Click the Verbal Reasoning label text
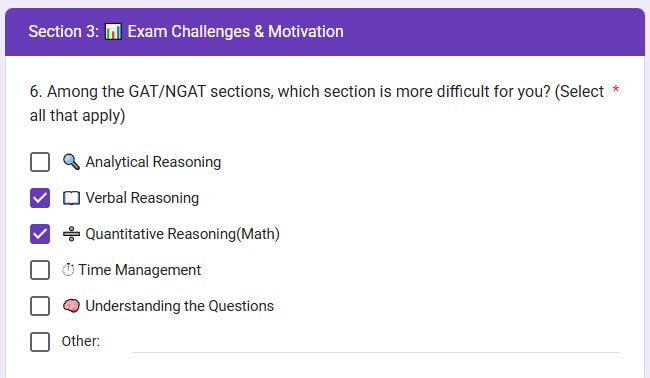 click(x=142, y=198)
